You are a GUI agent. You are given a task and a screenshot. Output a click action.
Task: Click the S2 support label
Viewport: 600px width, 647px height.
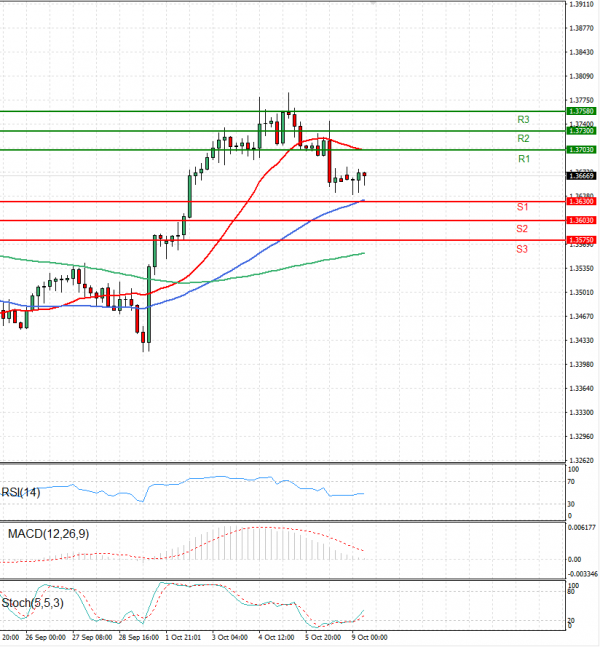tap(522, 229)
